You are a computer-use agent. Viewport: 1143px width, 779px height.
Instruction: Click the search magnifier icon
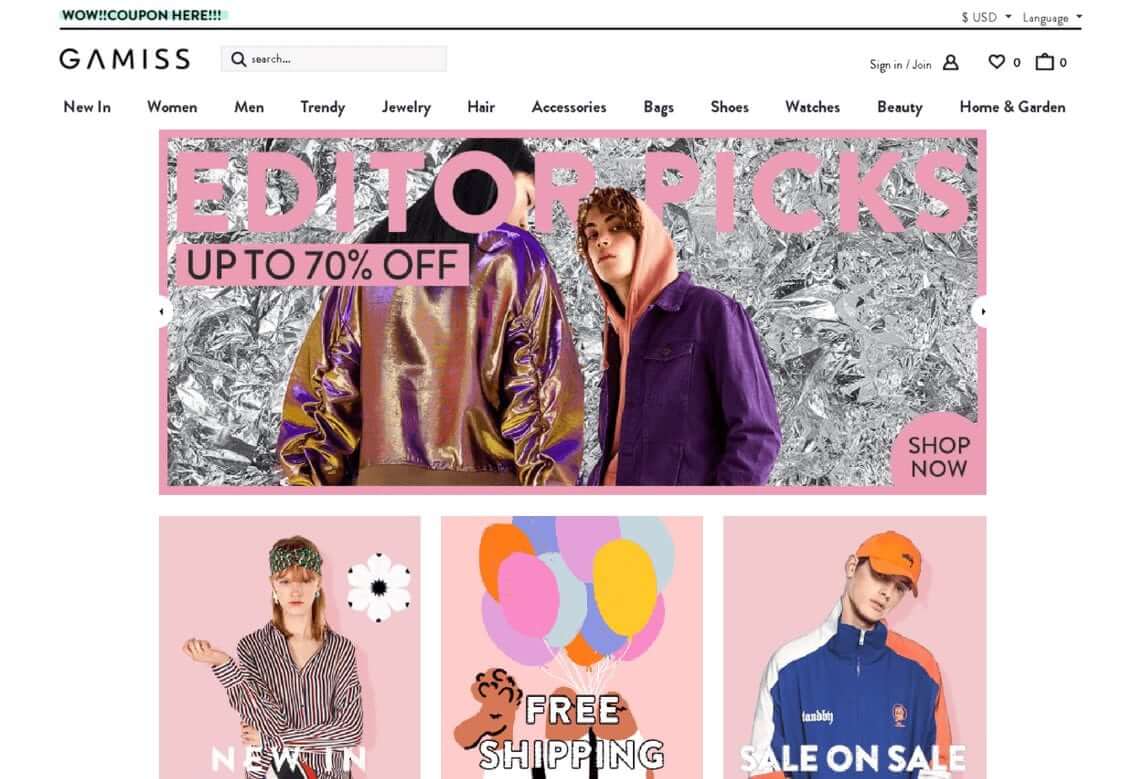(x=238, y=59)
